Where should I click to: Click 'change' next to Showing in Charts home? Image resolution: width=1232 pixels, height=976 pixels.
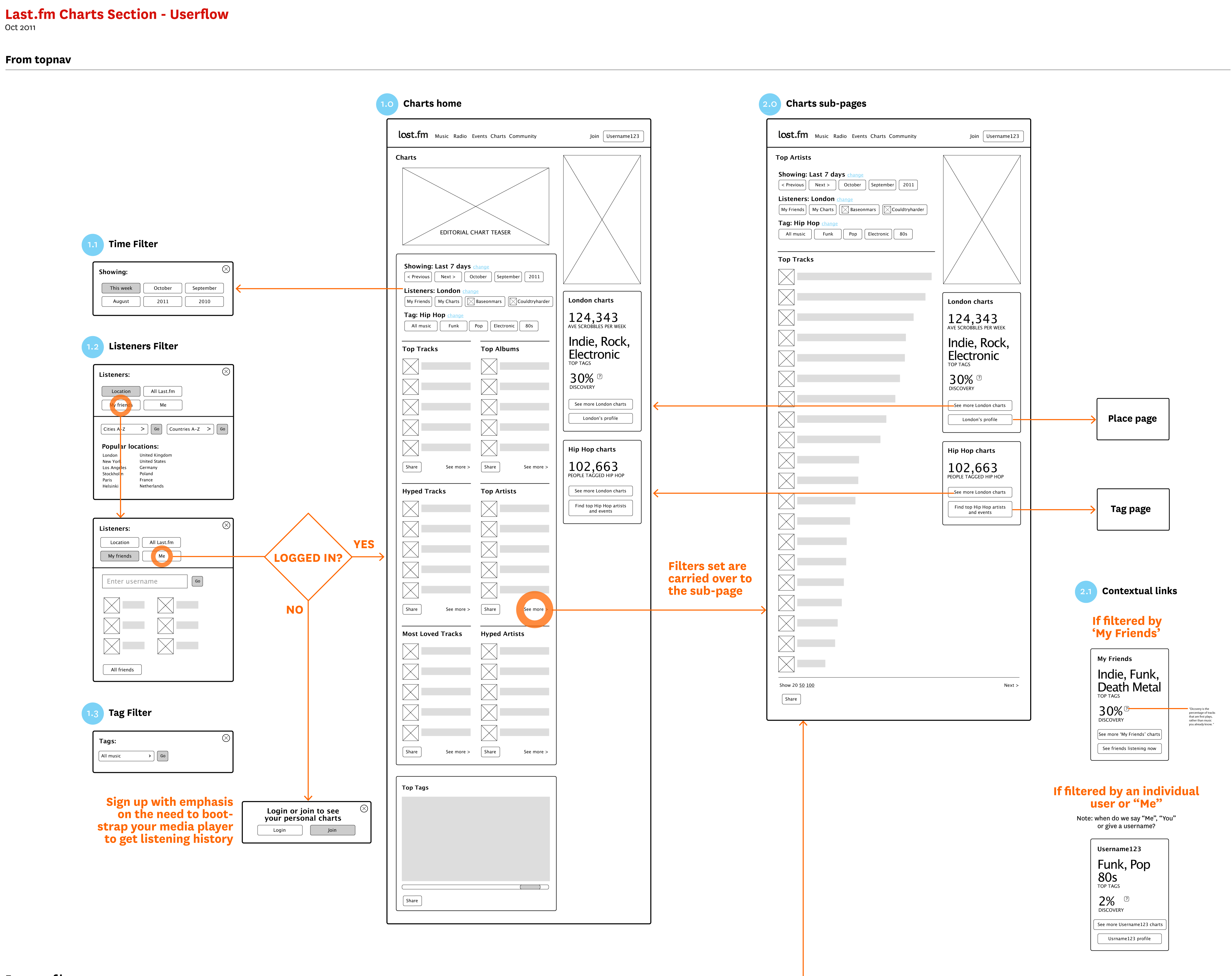481,267
